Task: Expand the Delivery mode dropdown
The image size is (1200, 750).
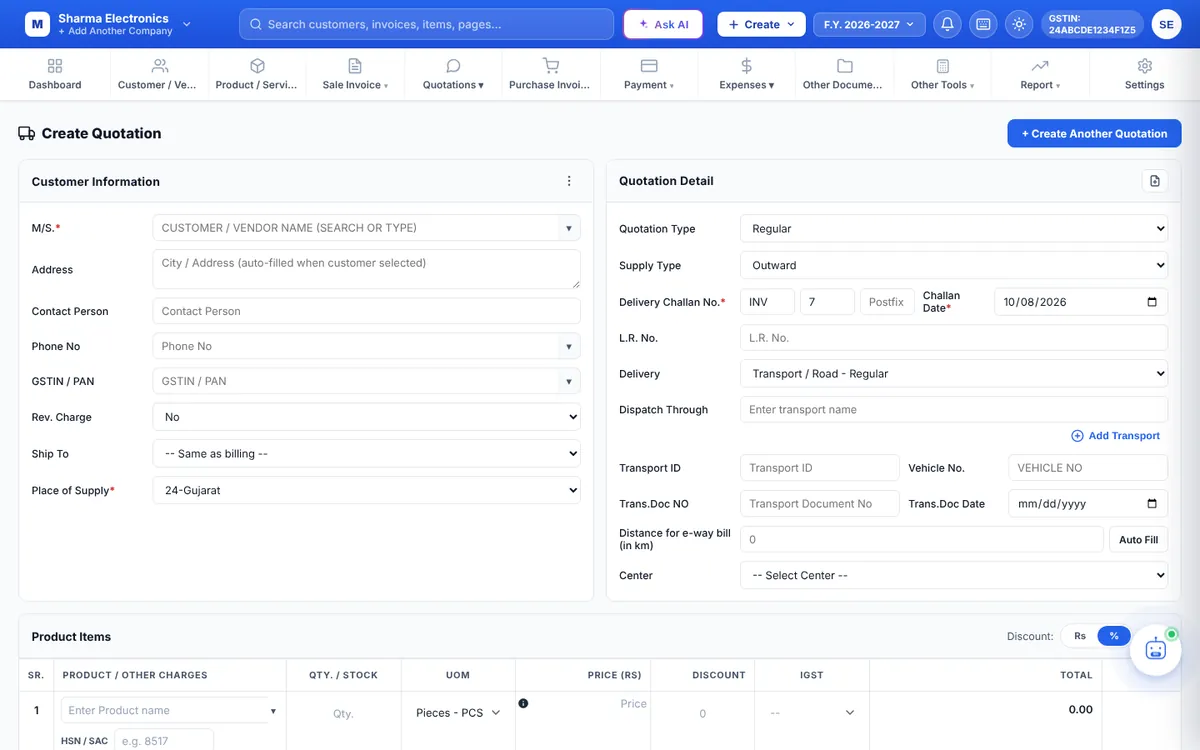Action: [x=954, y=374]
